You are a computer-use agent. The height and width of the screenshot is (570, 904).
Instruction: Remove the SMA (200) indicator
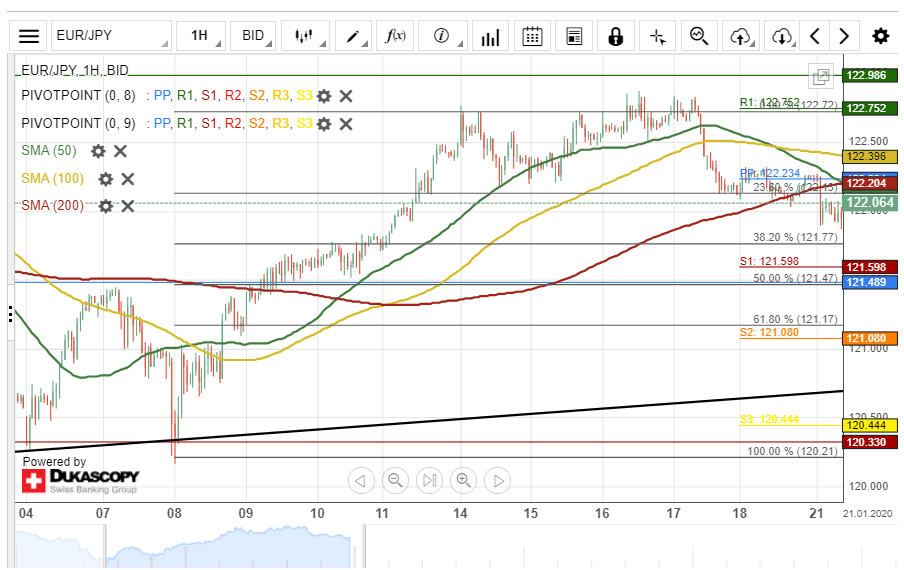pos(128,206)
